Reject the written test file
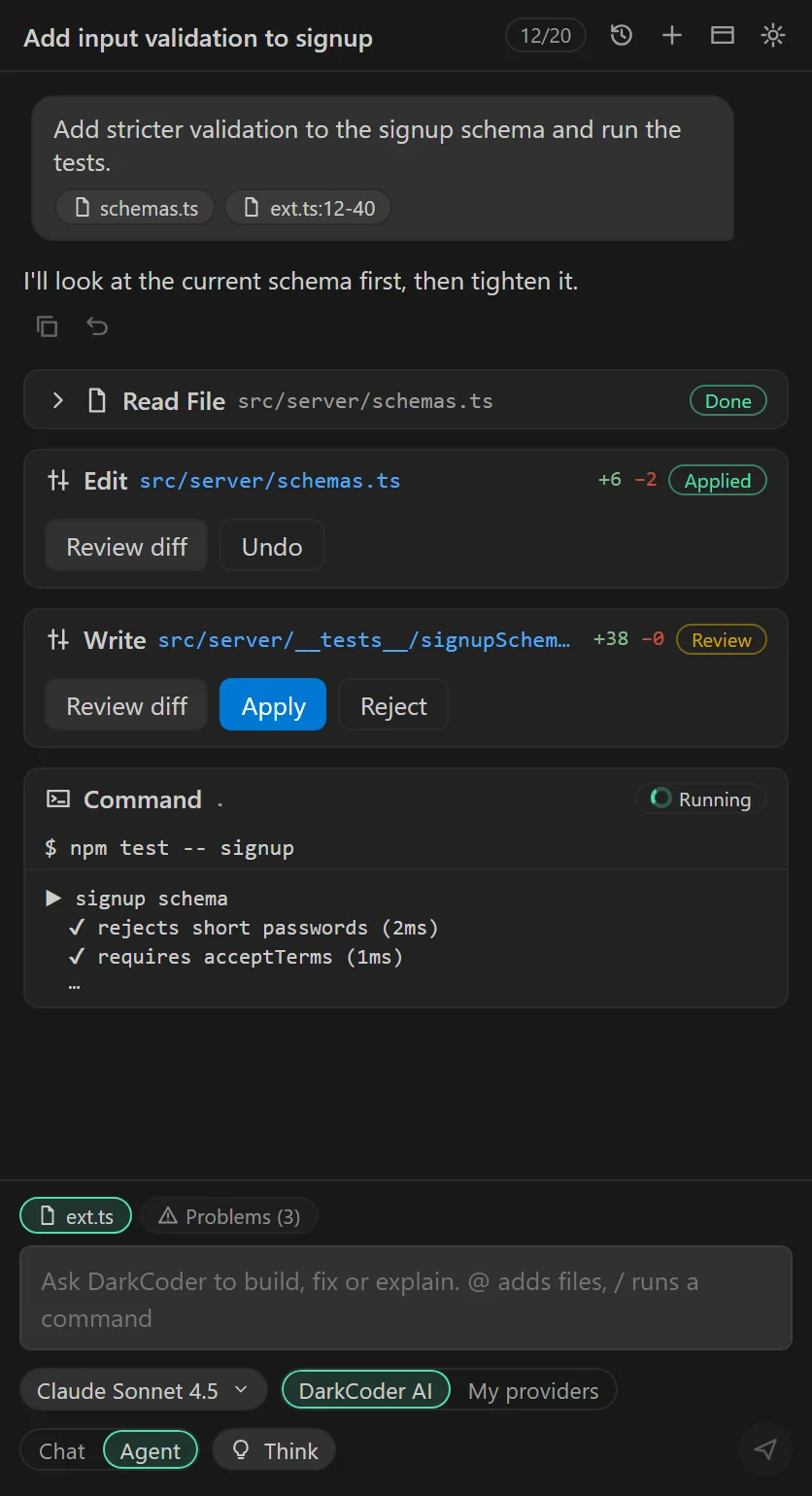The image size is (812, 1496). [393, 706]
